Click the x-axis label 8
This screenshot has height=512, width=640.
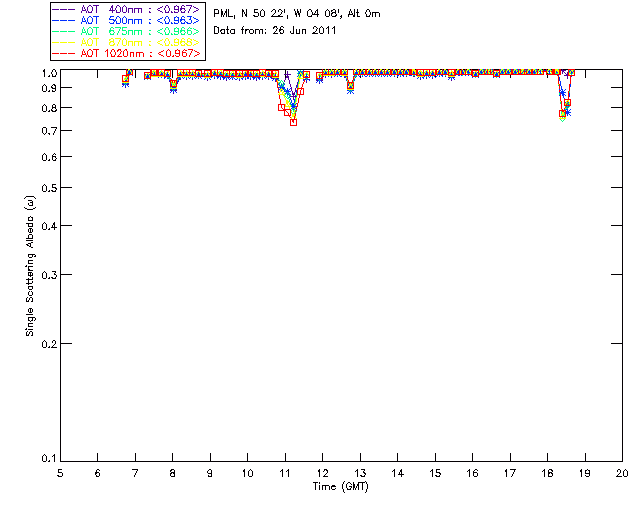pos(173,474)
